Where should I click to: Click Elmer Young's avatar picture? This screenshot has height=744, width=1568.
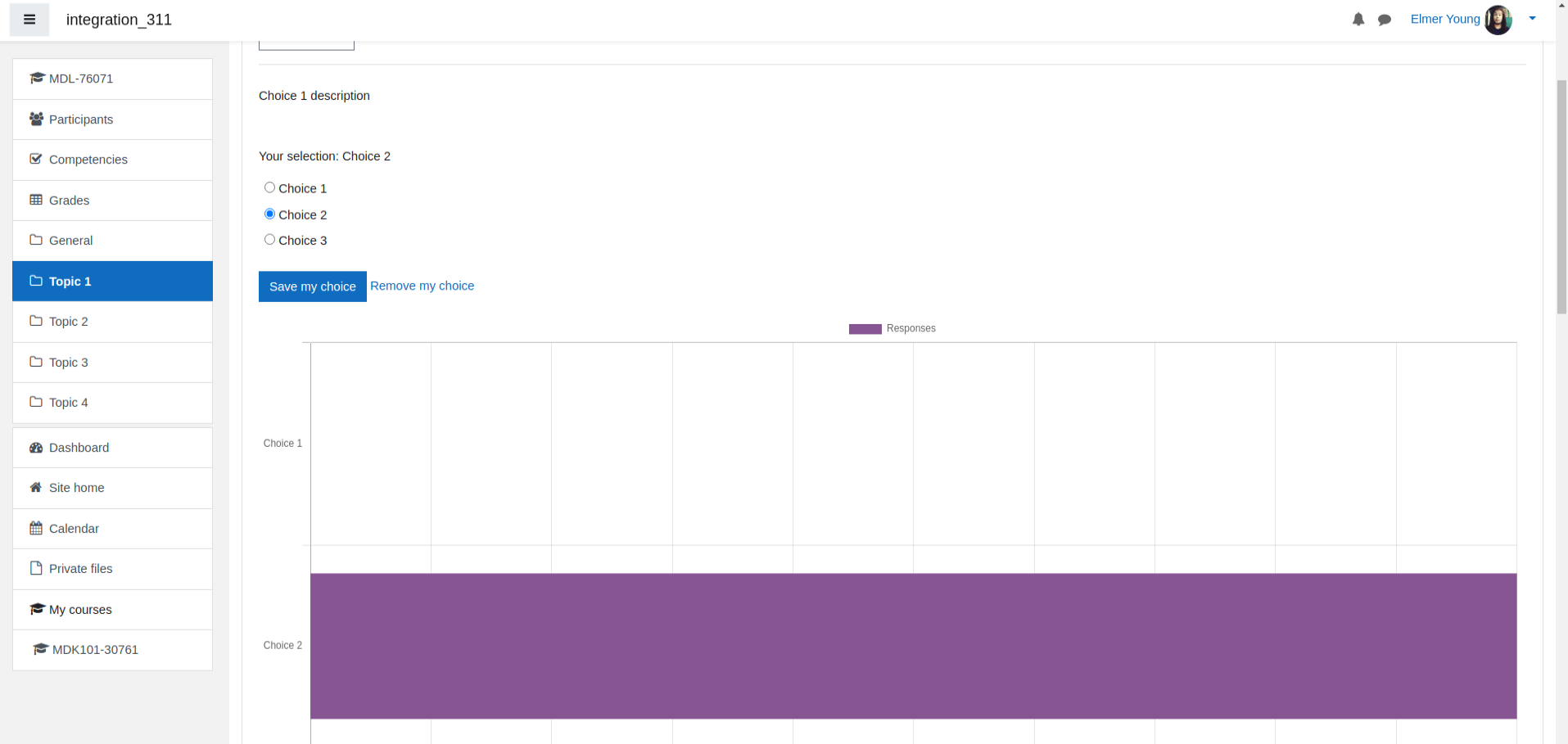[x=1498, y=20]
